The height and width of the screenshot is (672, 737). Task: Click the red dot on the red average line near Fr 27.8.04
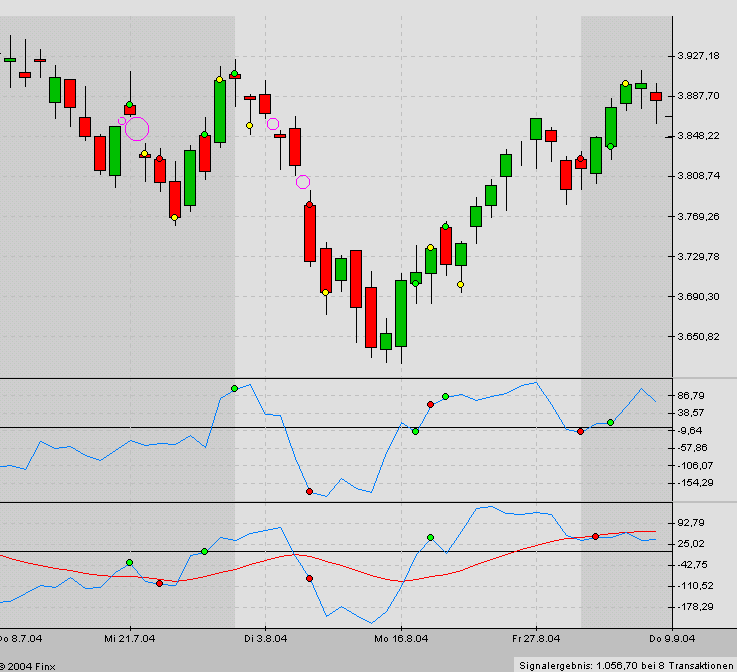pos(595,537)
